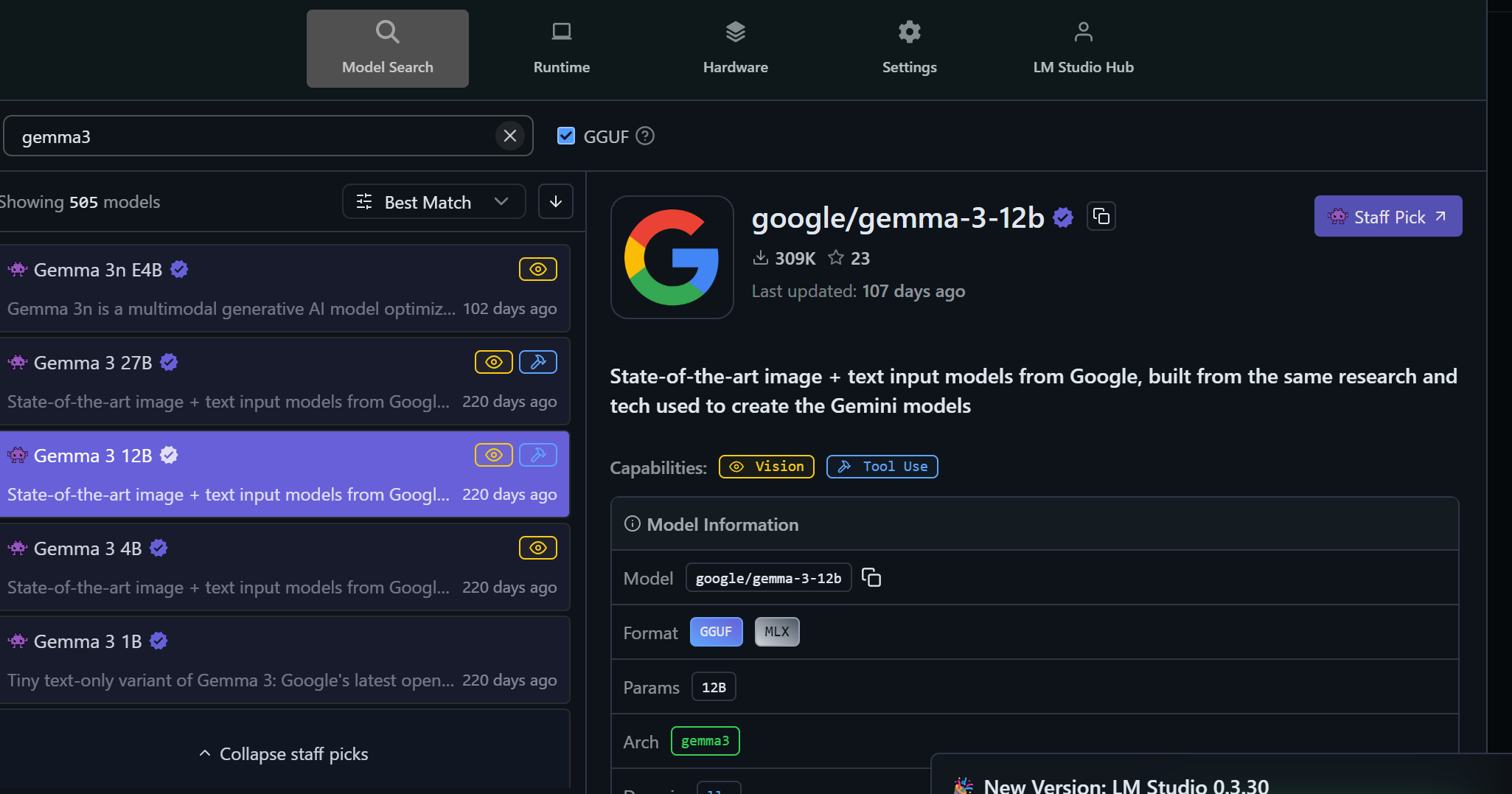Click the Tool Use hammer icon on Gemma 3 27B
The image size is (1512, 794).
tap(537, 363)
